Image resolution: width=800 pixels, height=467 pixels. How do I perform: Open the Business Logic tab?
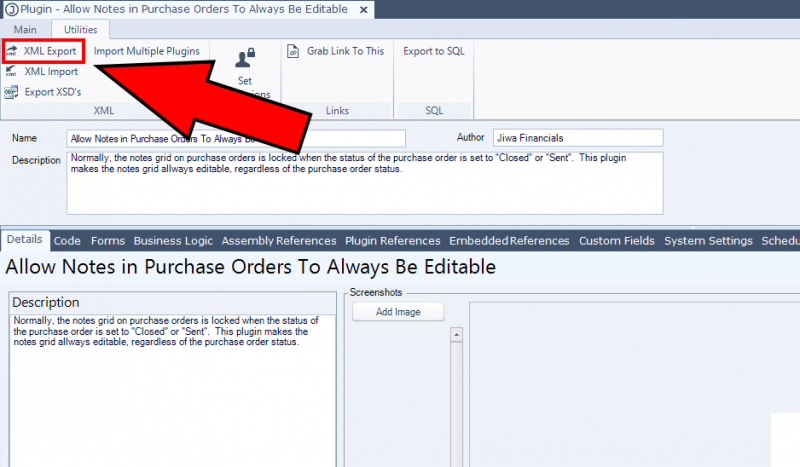pyautogui.click(x=173, y=241)
